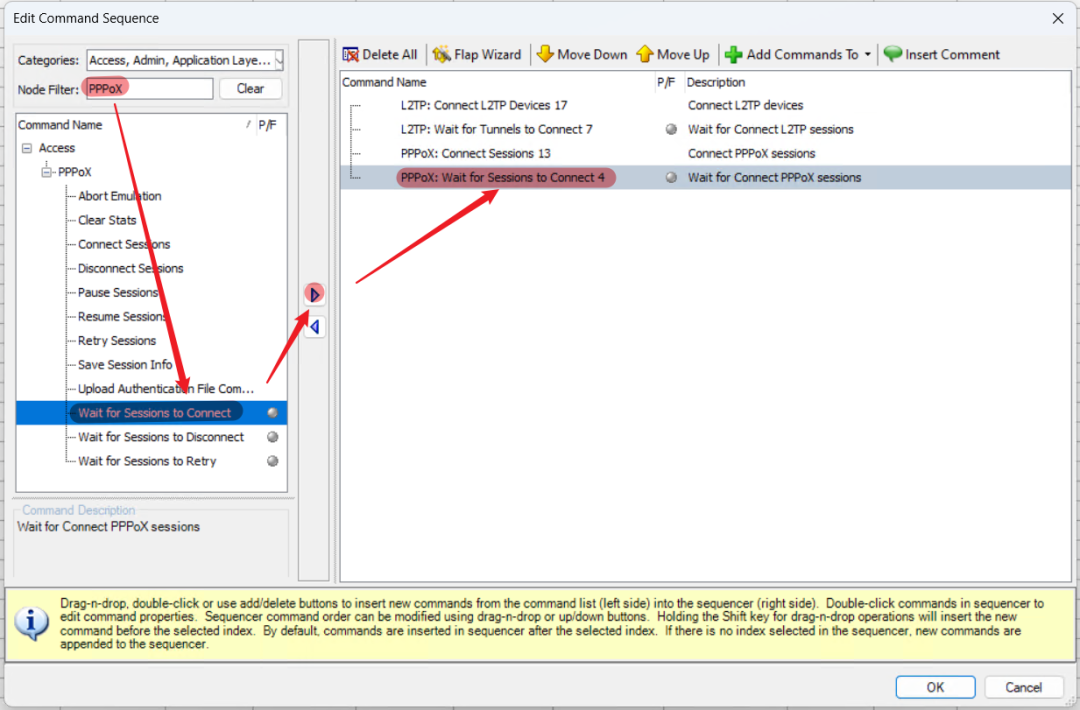
Task: Select PPPoX: Connect Sessions 13 row
Action: click(x=475, y=153)
